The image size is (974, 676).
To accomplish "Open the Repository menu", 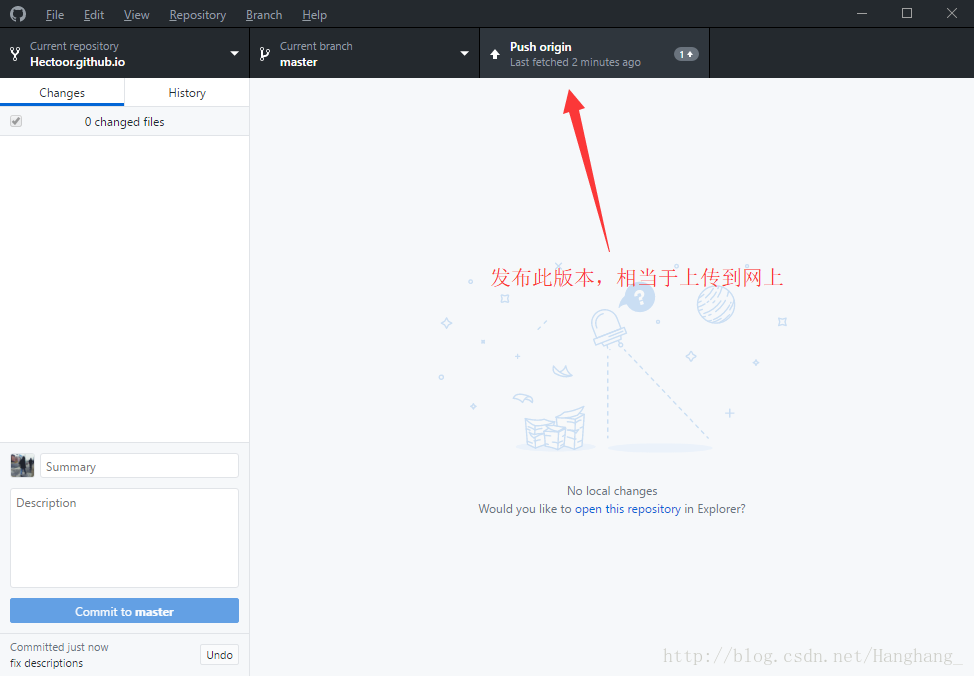I will pyautogui.click(x=198, y=14).
